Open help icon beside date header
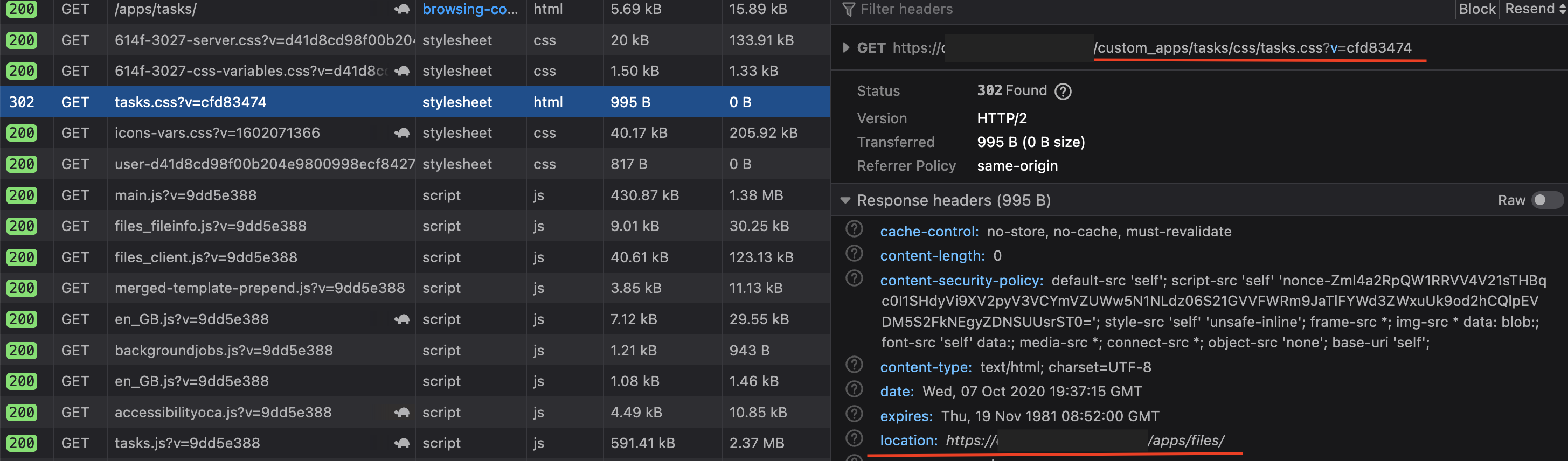 point(855,389)
